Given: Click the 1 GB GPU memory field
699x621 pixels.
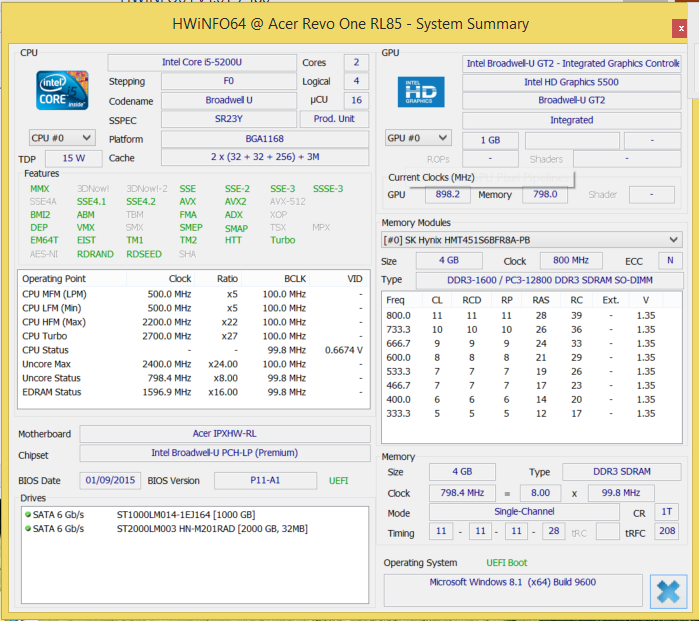Looking at the screenshot, I should click(490, 140).
